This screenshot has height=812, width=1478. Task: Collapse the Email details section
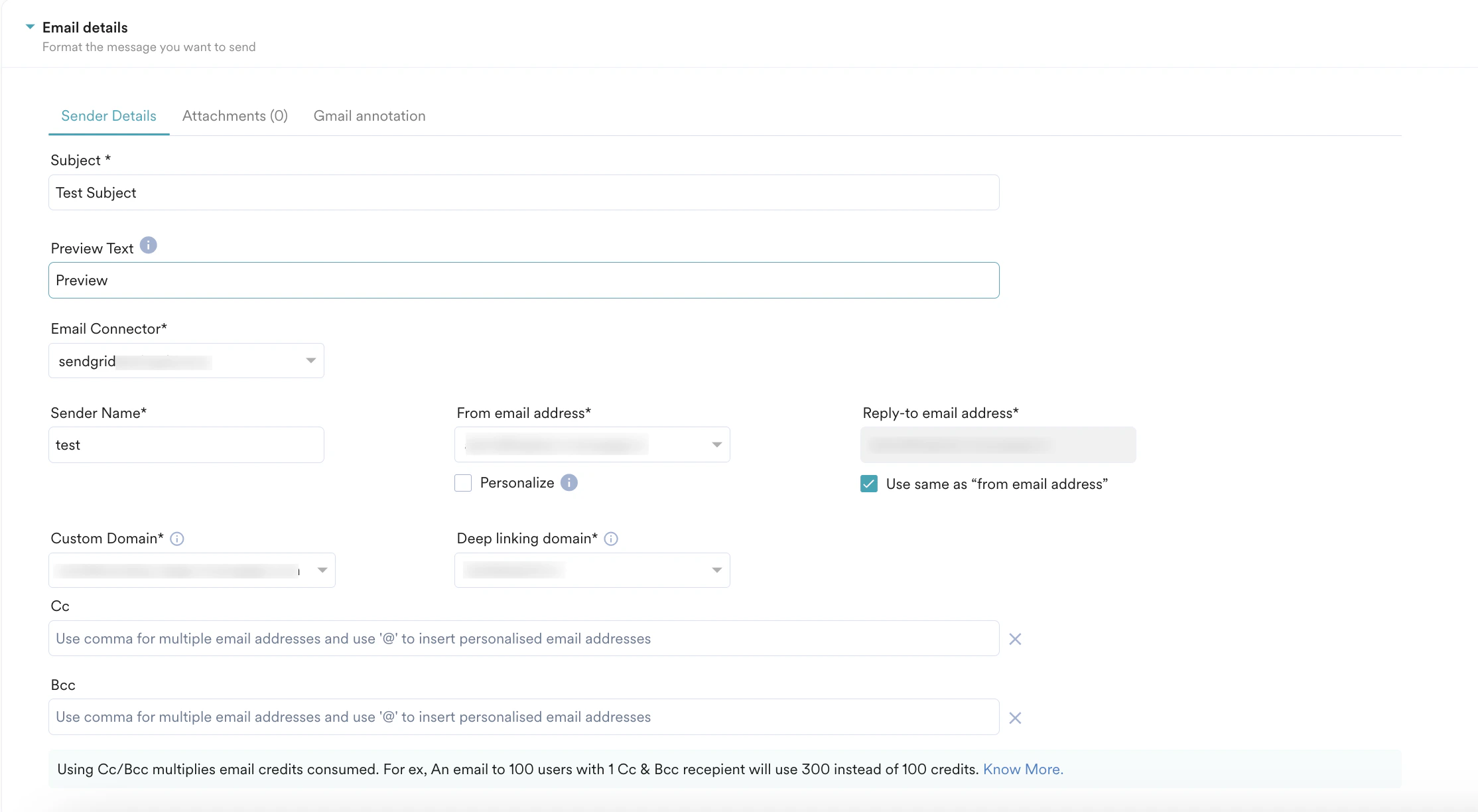pyautogui.click(x=30, y=27)
